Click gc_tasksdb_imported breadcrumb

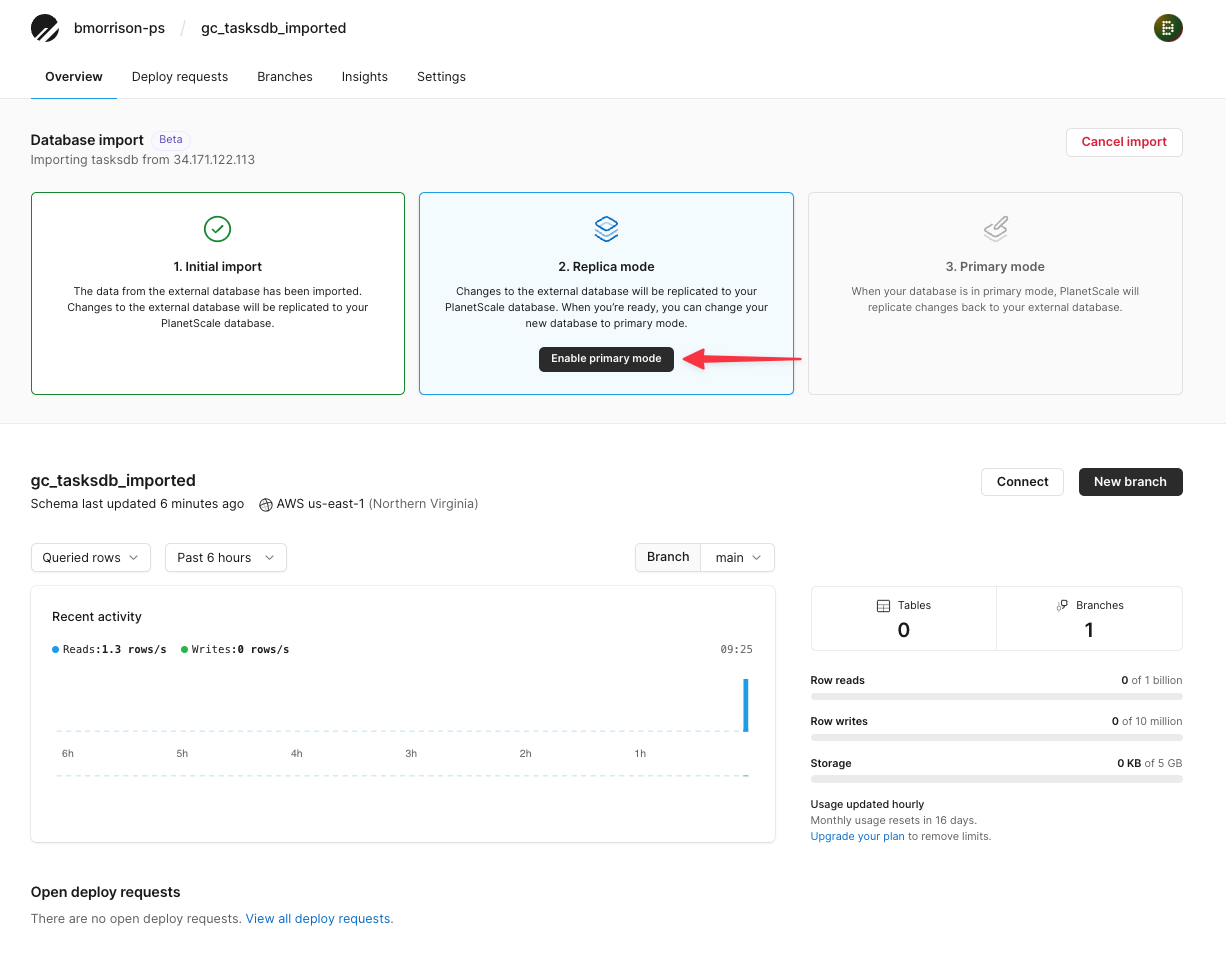click(x=274, y=28)
